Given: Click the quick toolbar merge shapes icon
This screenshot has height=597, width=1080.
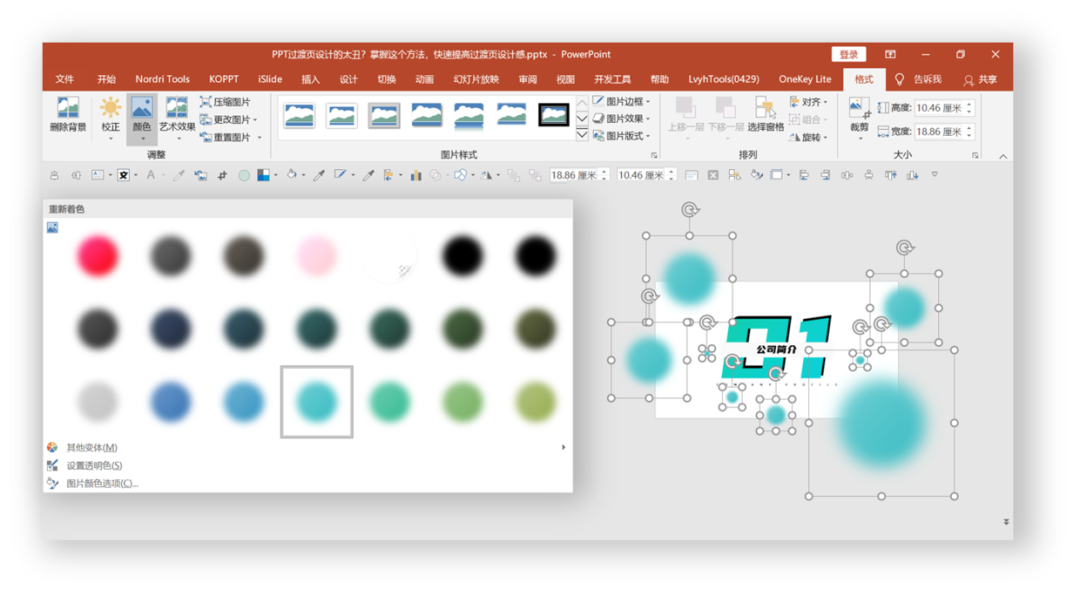Looking at the screenshot, I should click(x=460, y=176).
